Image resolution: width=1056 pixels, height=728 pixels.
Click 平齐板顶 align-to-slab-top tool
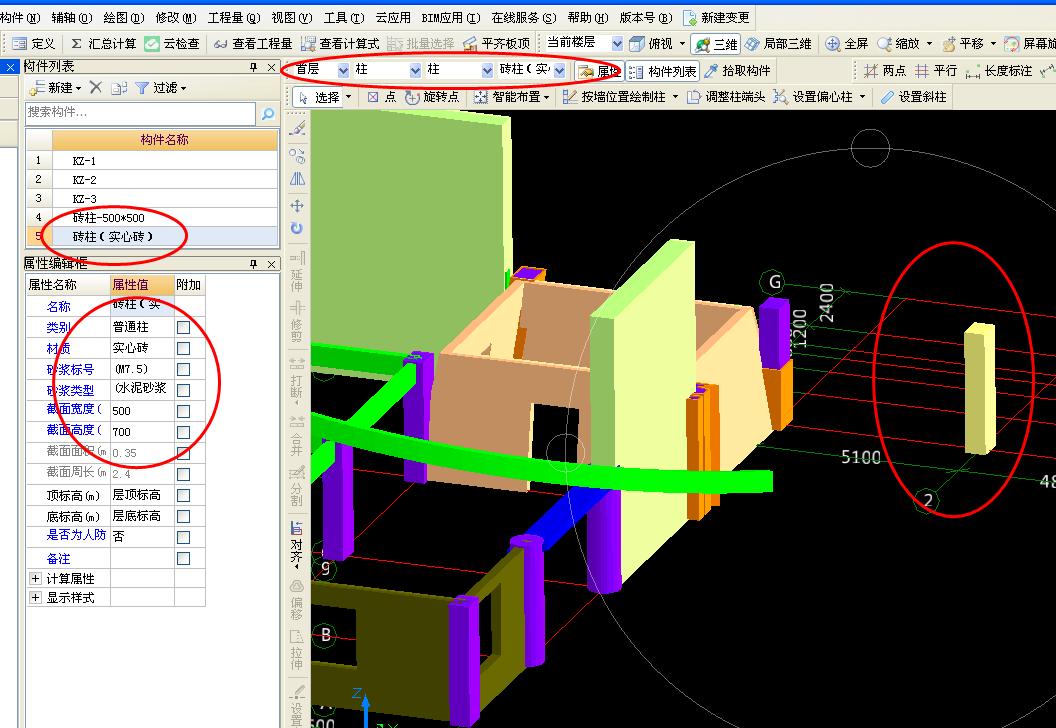(x=497, y=44)
